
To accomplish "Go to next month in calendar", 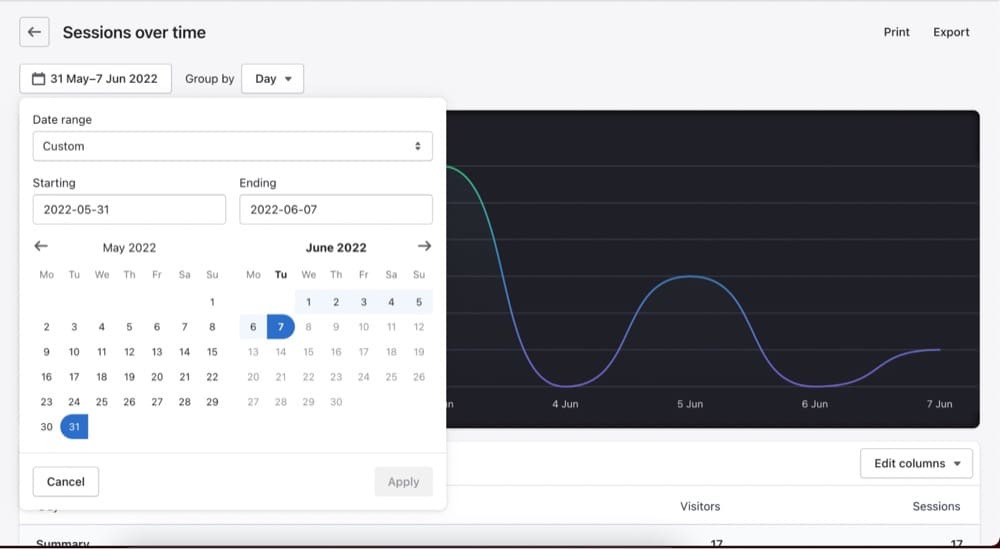I will point(424,246).
